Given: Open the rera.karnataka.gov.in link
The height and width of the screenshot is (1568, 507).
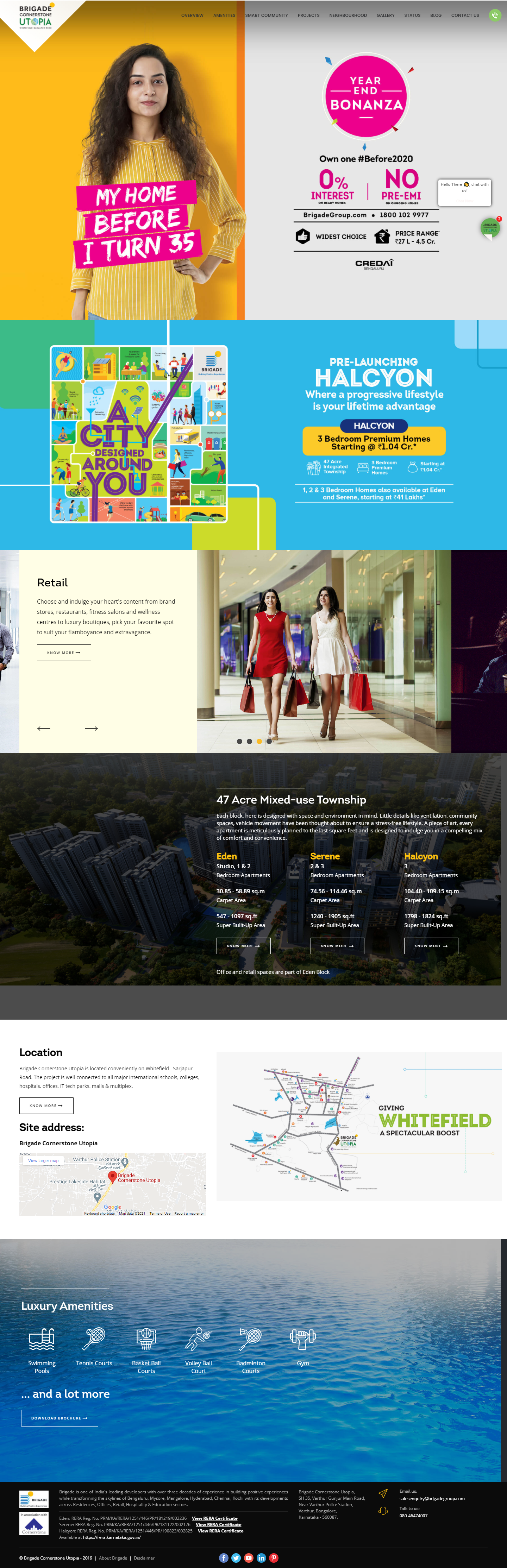Looking at the screenshot, I should [111, 1537].
